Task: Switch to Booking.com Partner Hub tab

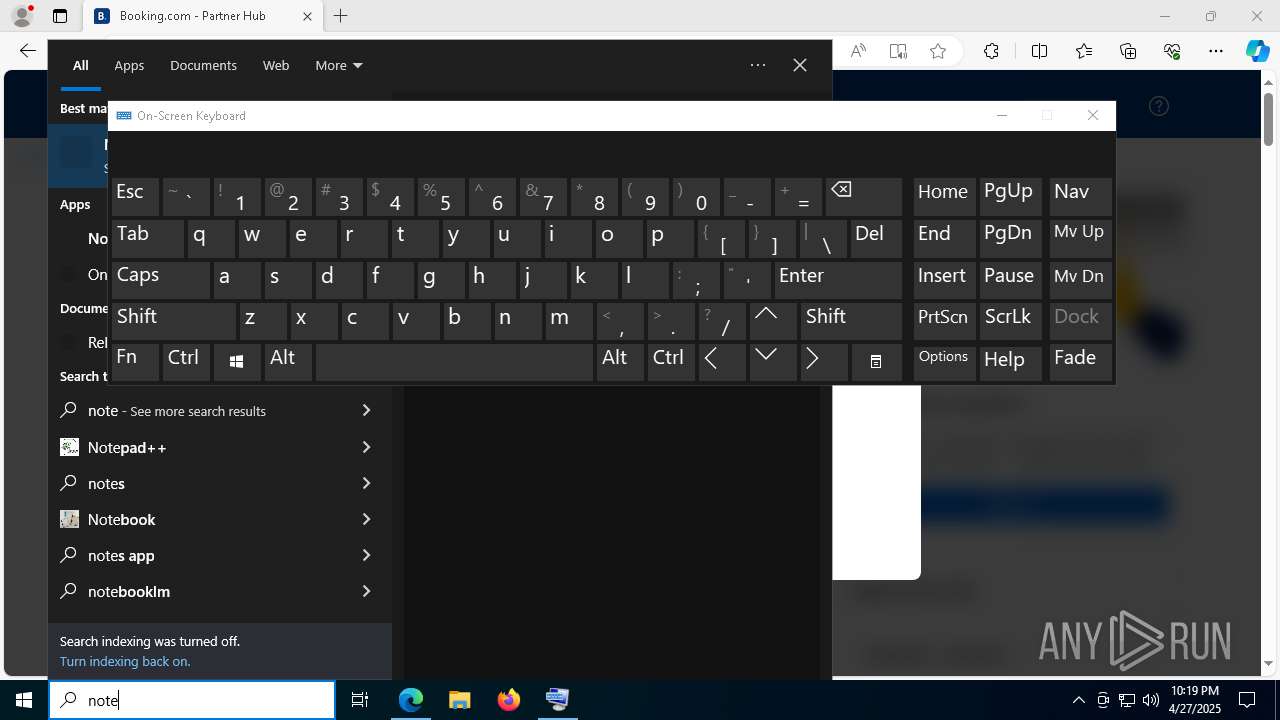Action: pos(203,16)
